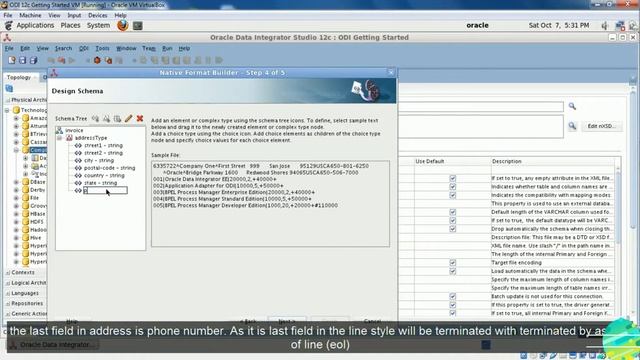Click the second Schema Tree add icon

tap(106, 118)
